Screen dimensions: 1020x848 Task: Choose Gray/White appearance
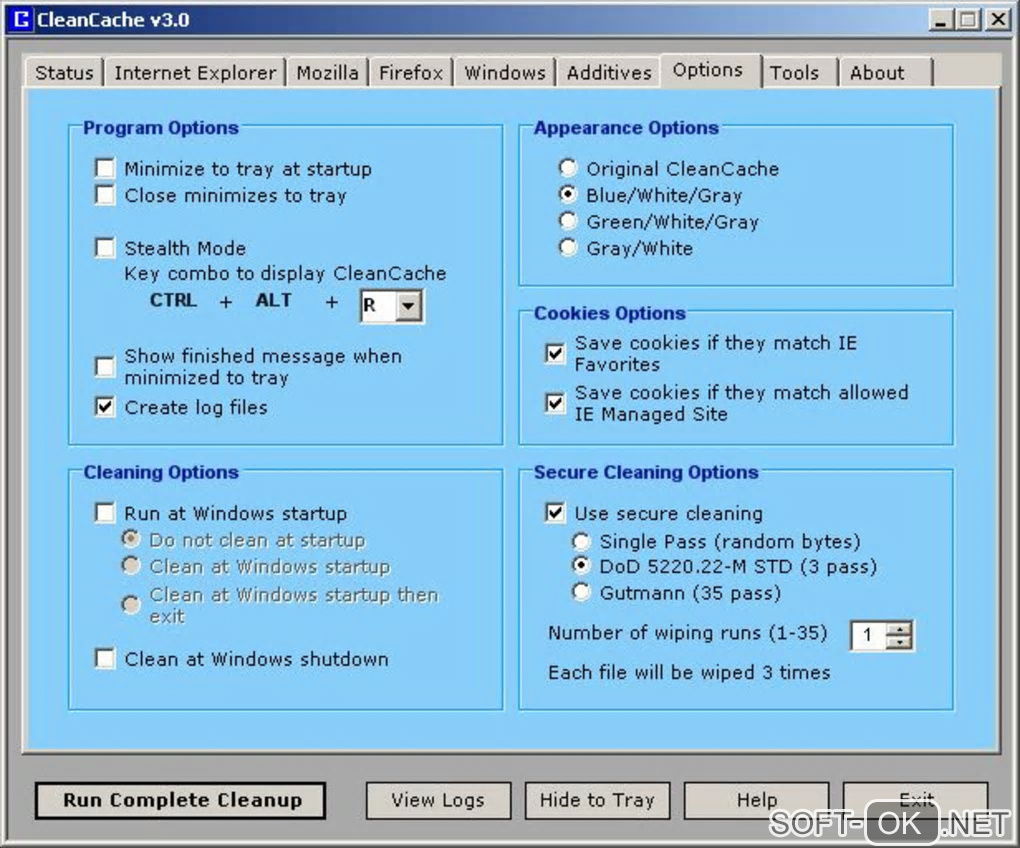pyautogui.click(x=568, y=248)
